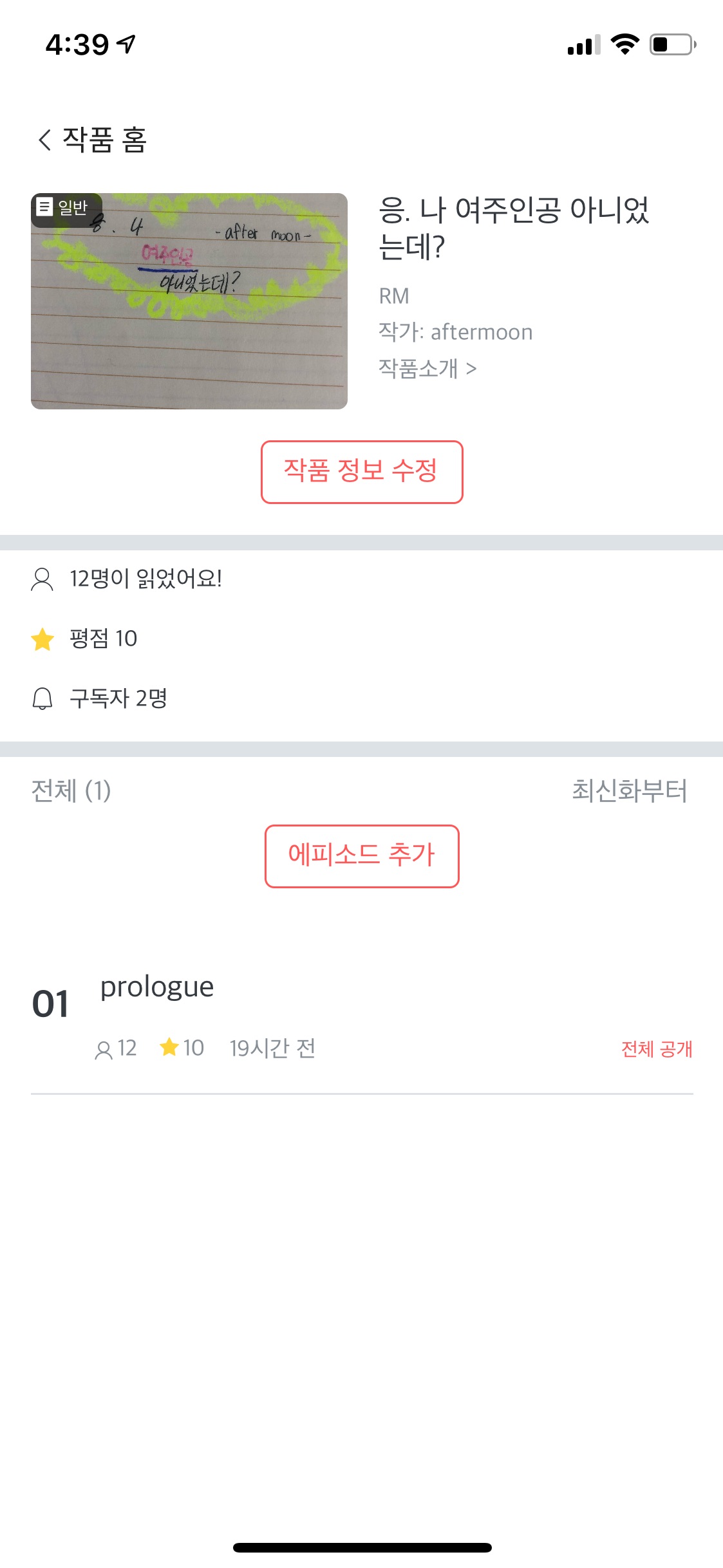
Task: Tap the battery status icon
Action: pyautogui.click(x=672, y=44)
